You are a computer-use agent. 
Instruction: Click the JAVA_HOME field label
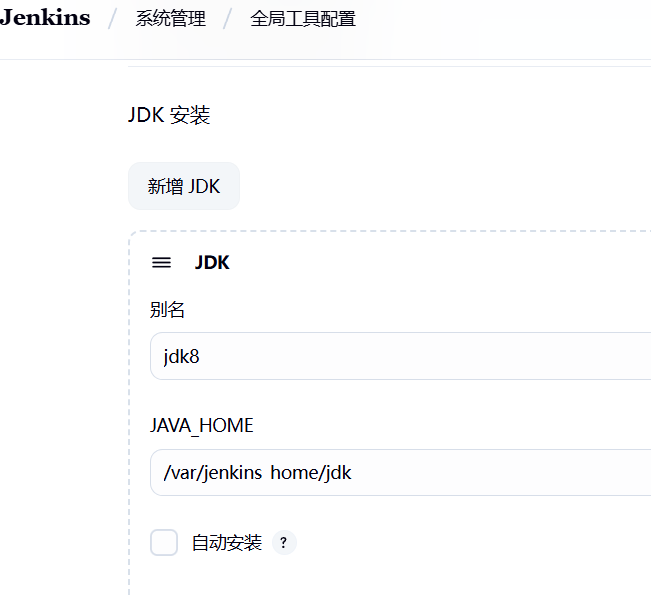[x=202, y=426]
